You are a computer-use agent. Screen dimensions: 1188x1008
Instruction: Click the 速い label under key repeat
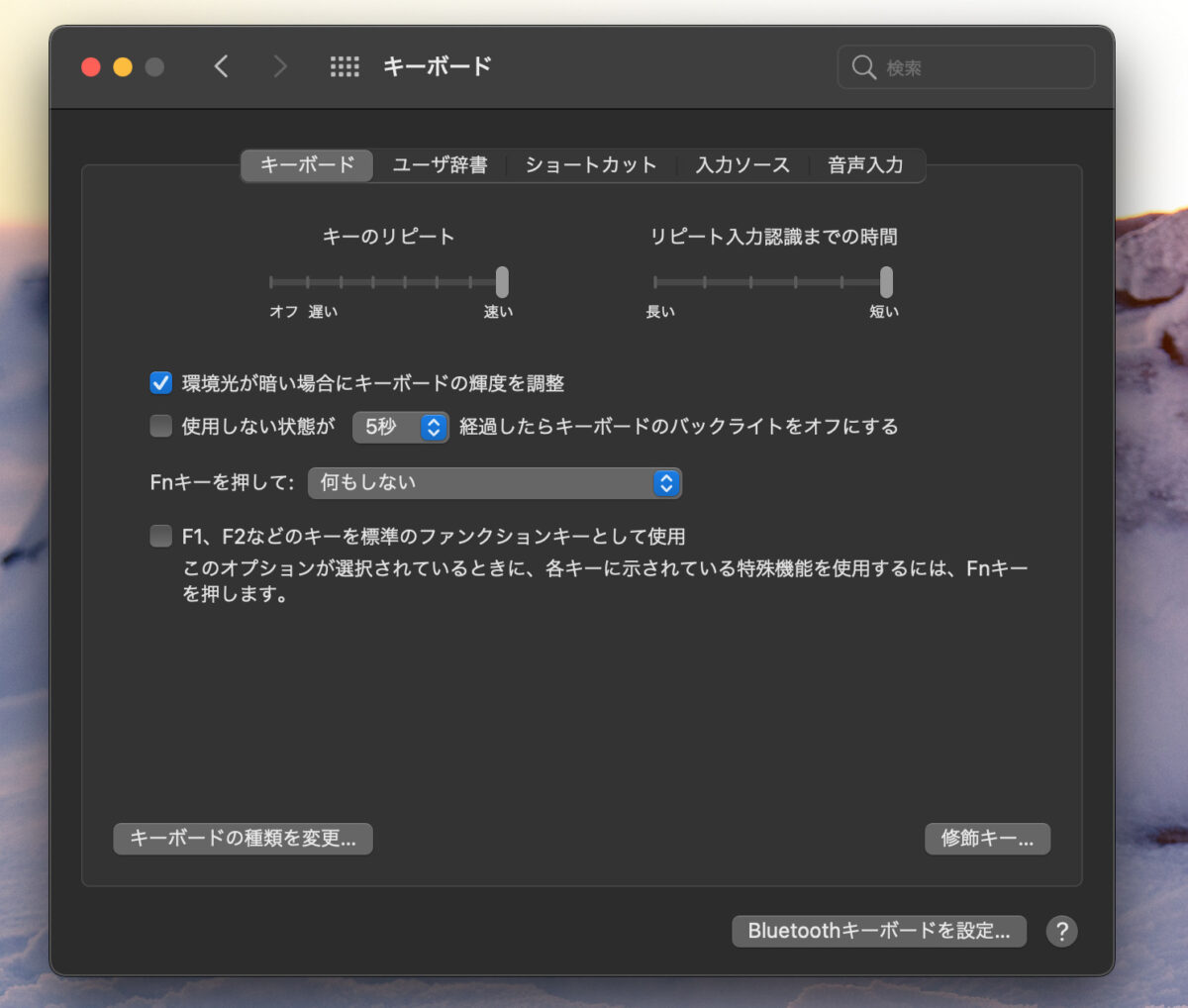498,312
